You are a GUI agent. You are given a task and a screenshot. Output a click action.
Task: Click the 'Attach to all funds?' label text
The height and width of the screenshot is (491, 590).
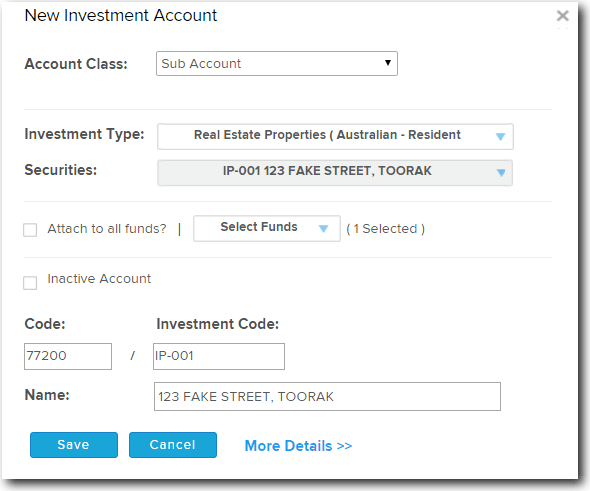107,229
